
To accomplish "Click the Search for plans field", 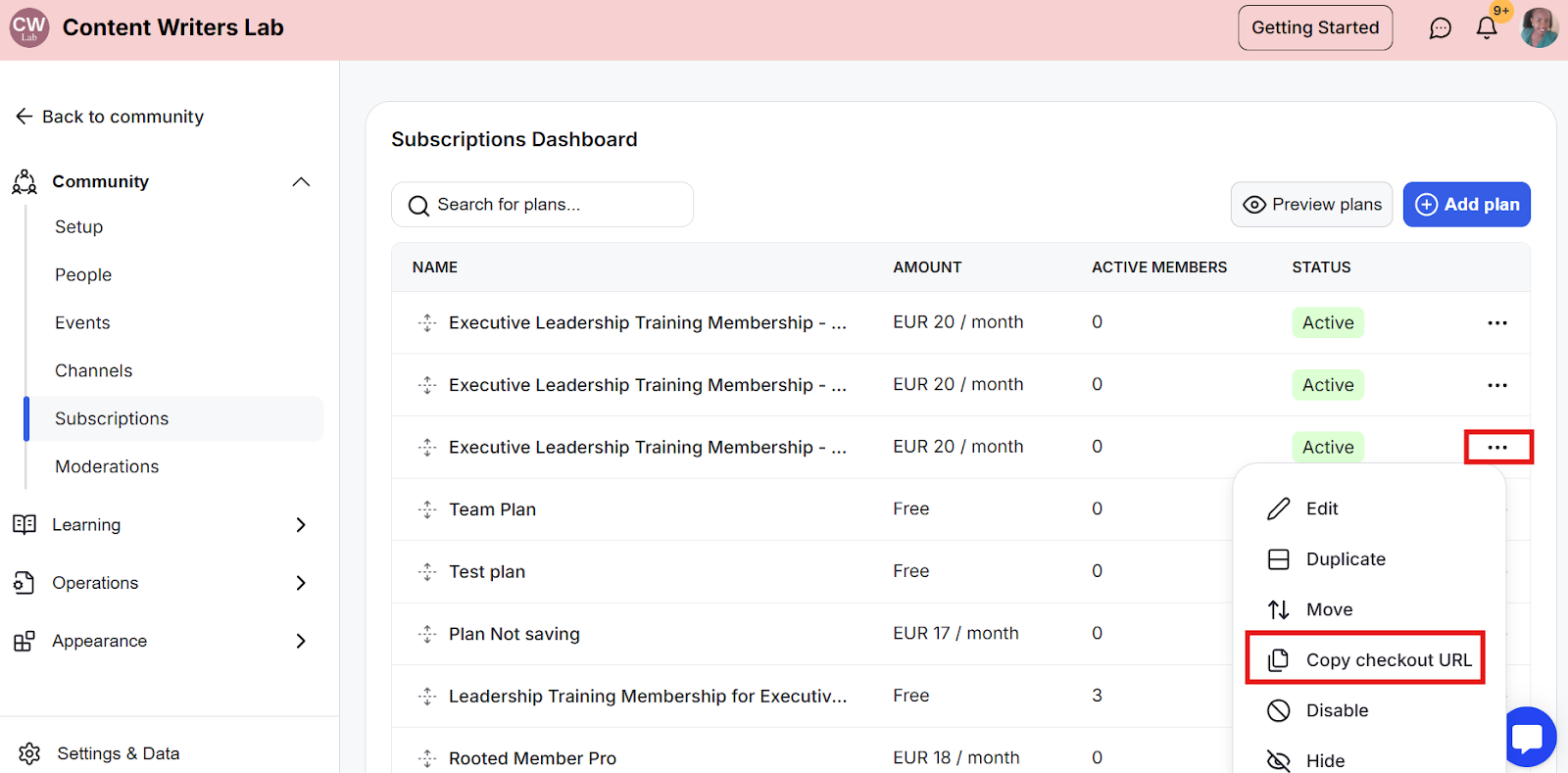I will coord(542,205).
